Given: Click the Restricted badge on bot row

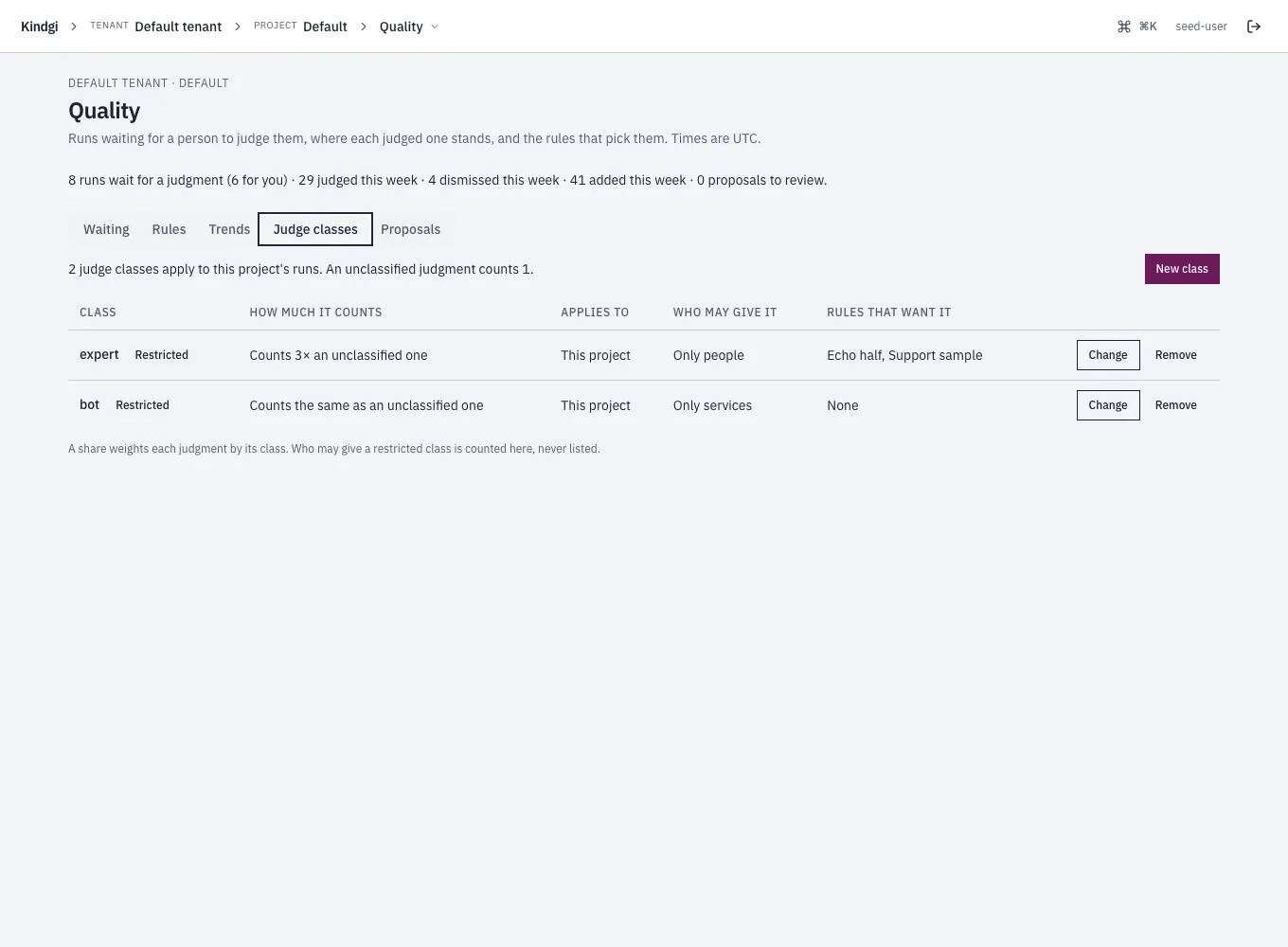Looking at the screenshot, I should click(x=142, y=405).
